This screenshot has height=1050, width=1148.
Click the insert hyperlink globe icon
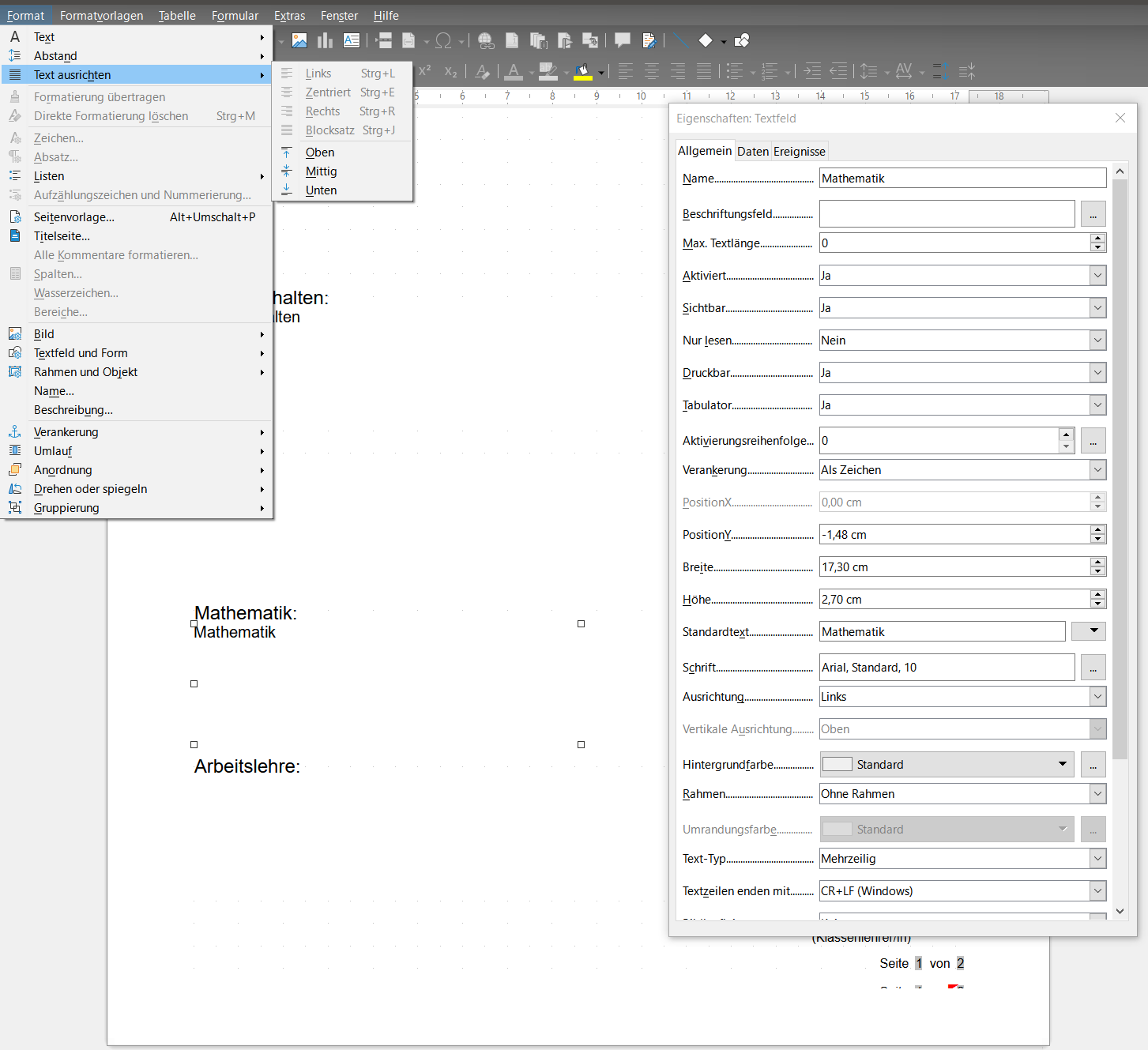(x=486, y=40)
